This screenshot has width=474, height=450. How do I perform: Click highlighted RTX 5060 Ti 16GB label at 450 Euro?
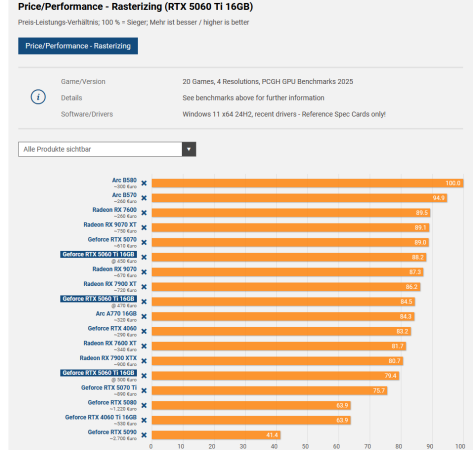coord(99,254)
